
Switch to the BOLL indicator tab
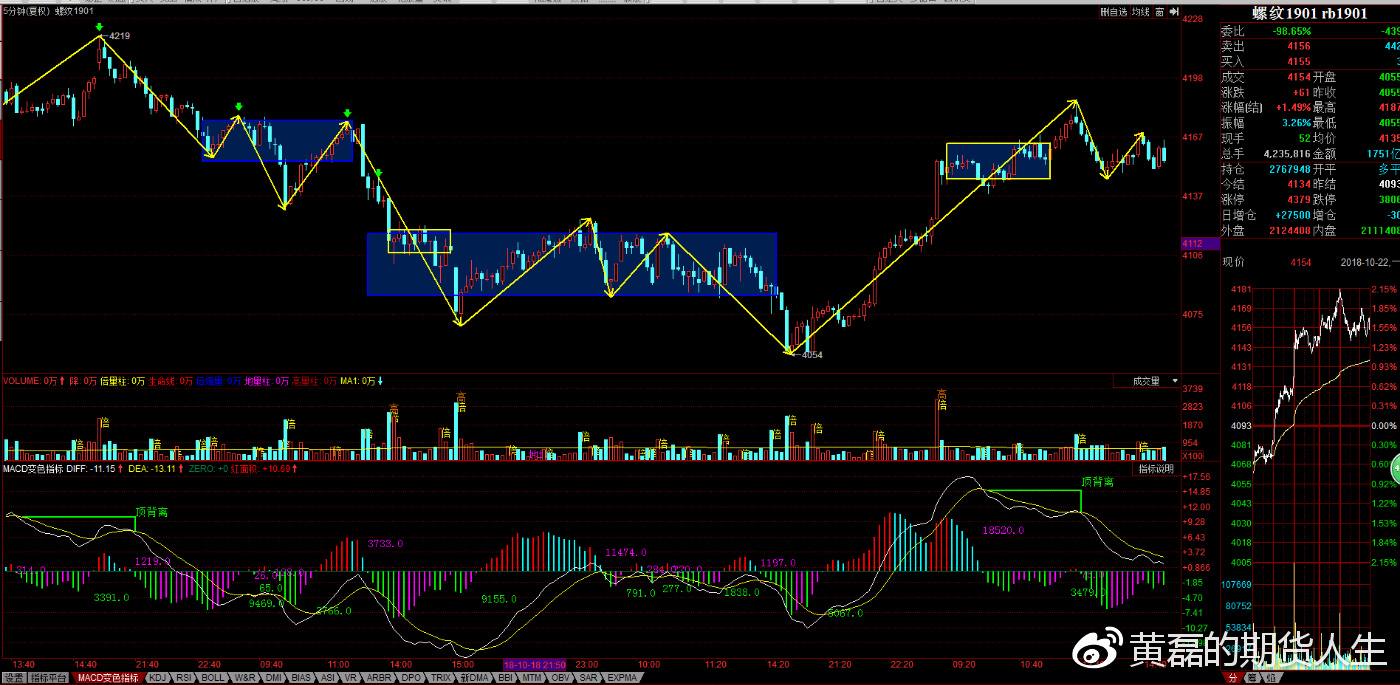(212, 677)
